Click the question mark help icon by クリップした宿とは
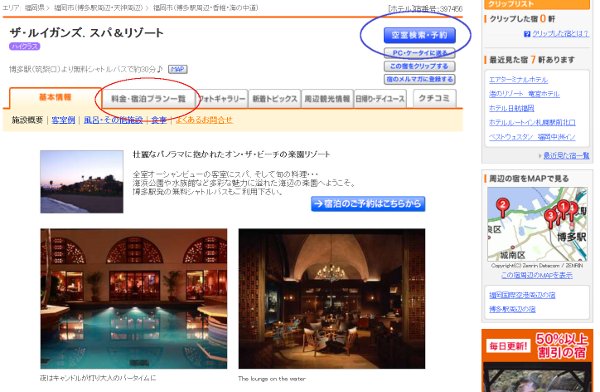The width and height of the screenshot is (600, 392). click(527, 34)
